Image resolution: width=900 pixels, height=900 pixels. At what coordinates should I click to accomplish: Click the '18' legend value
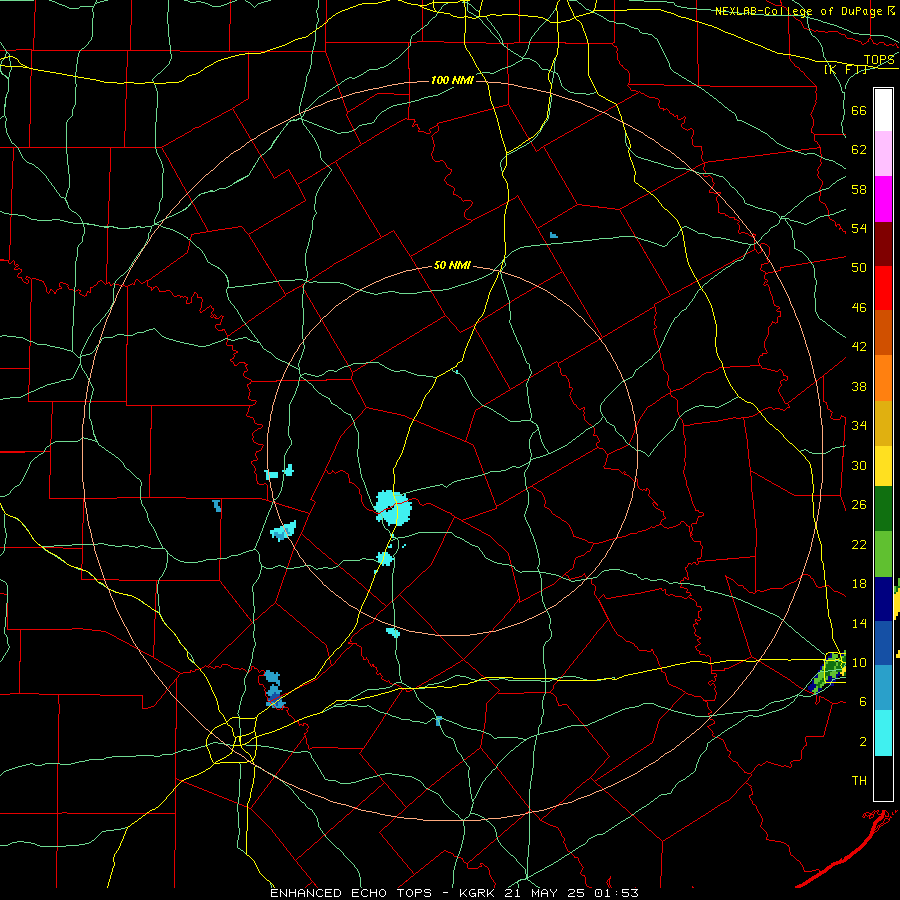tap(859, 584)
